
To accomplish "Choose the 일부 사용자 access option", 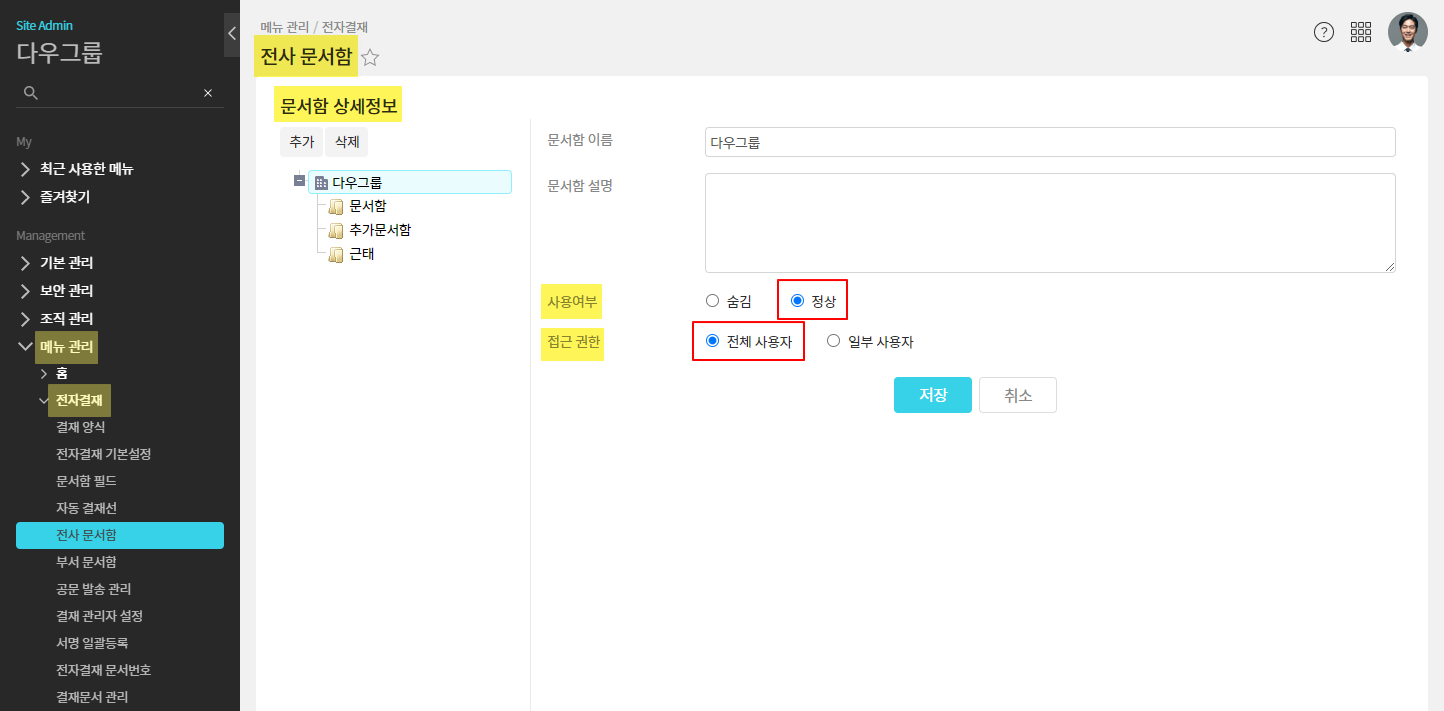I will click(x=834, y=341).
